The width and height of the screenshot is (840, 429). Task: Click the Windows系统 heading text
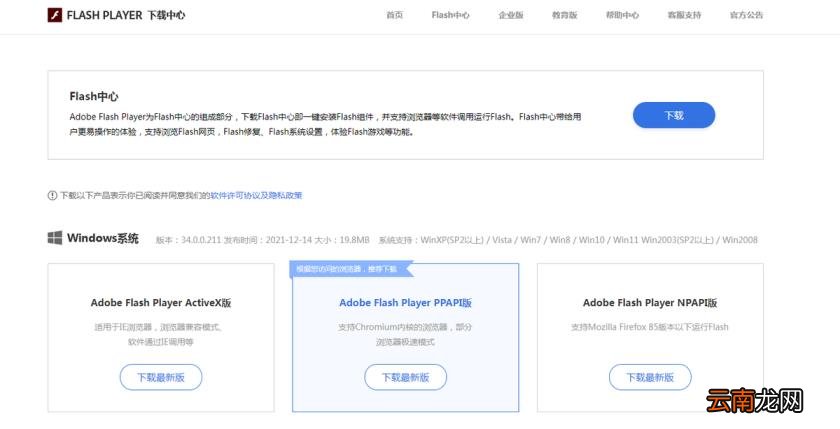(x=103, y=238)
